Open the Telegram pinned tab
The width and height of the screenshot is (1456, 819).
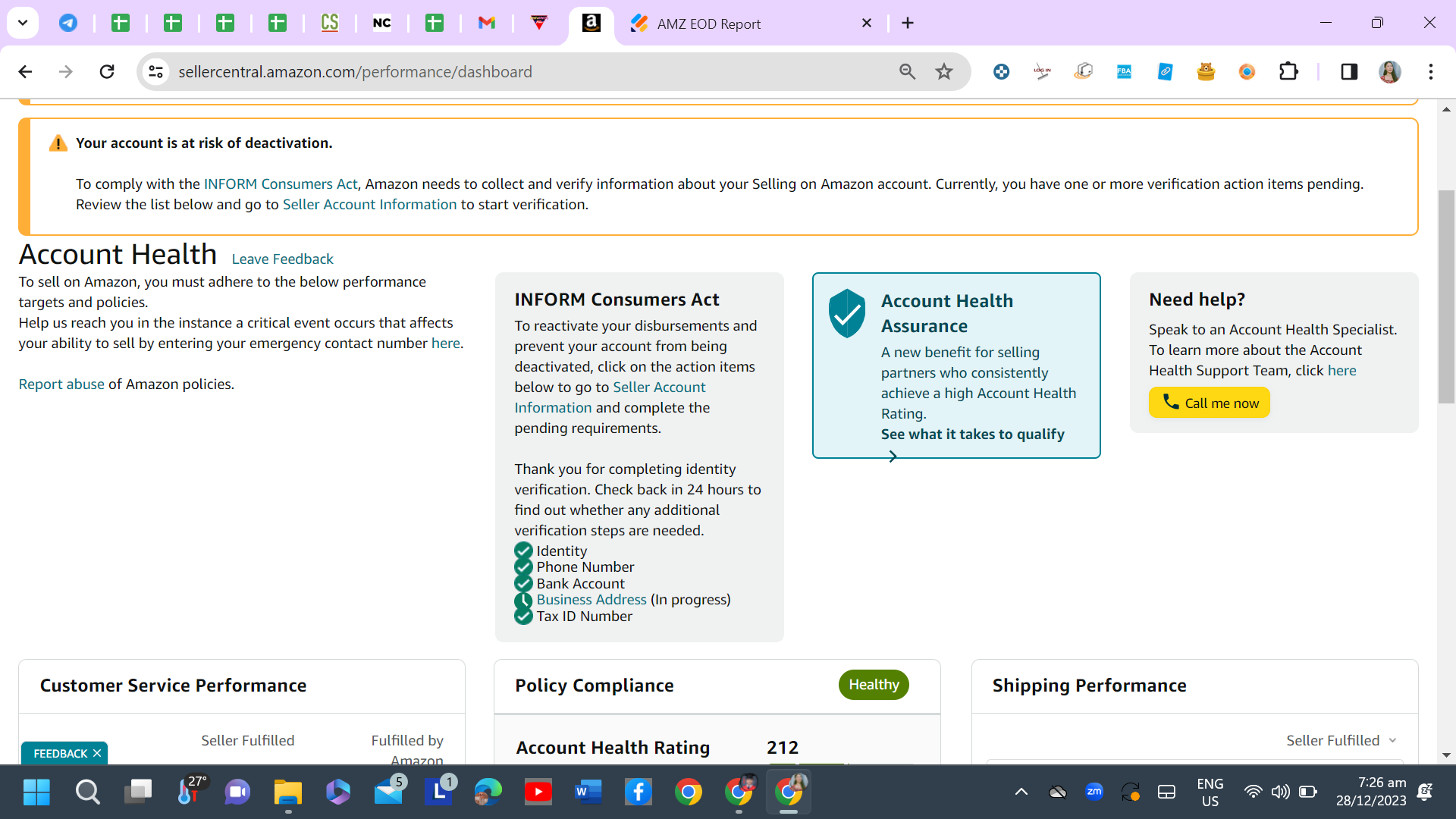68,23
